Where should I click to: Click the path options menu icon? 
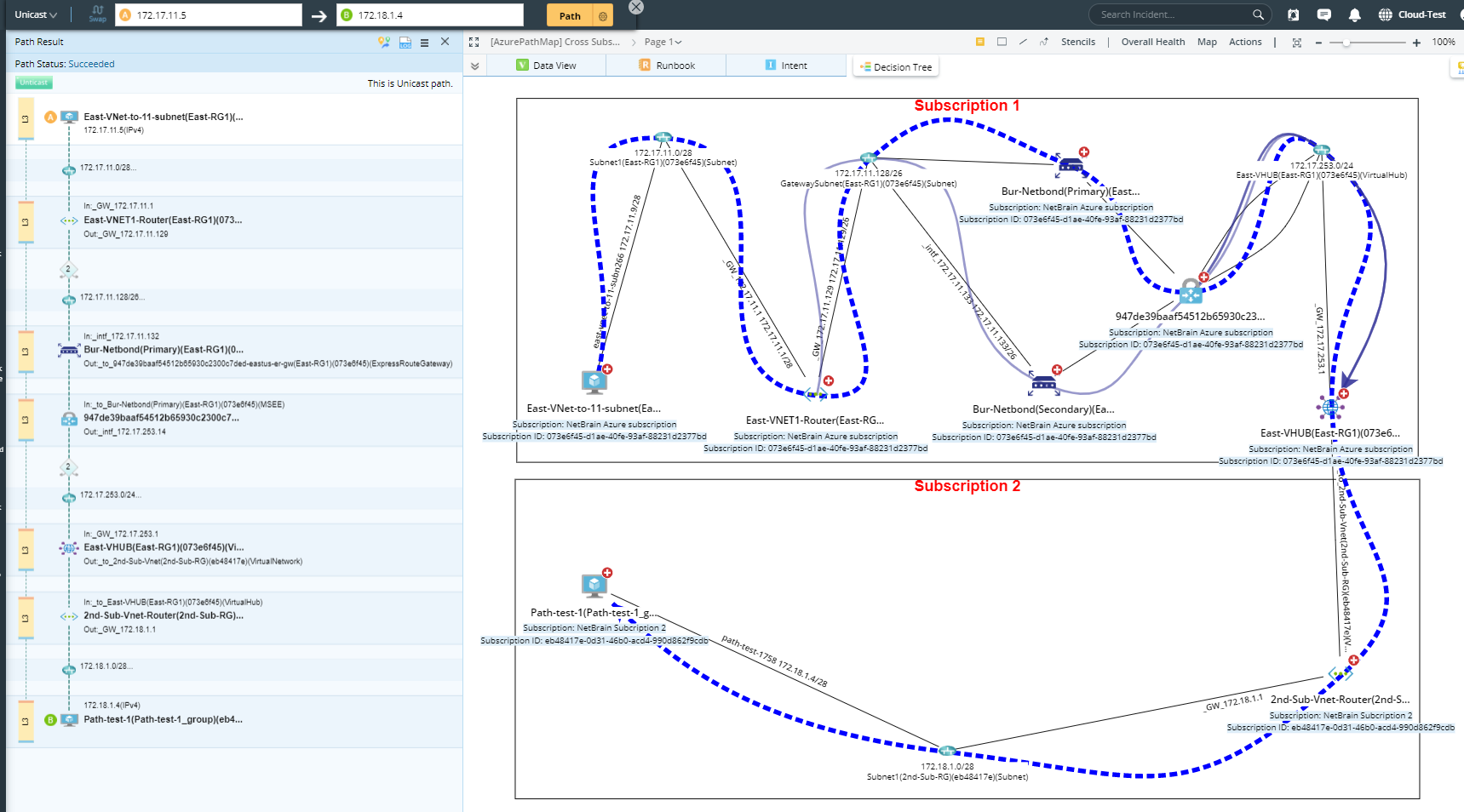coord(424,42)
